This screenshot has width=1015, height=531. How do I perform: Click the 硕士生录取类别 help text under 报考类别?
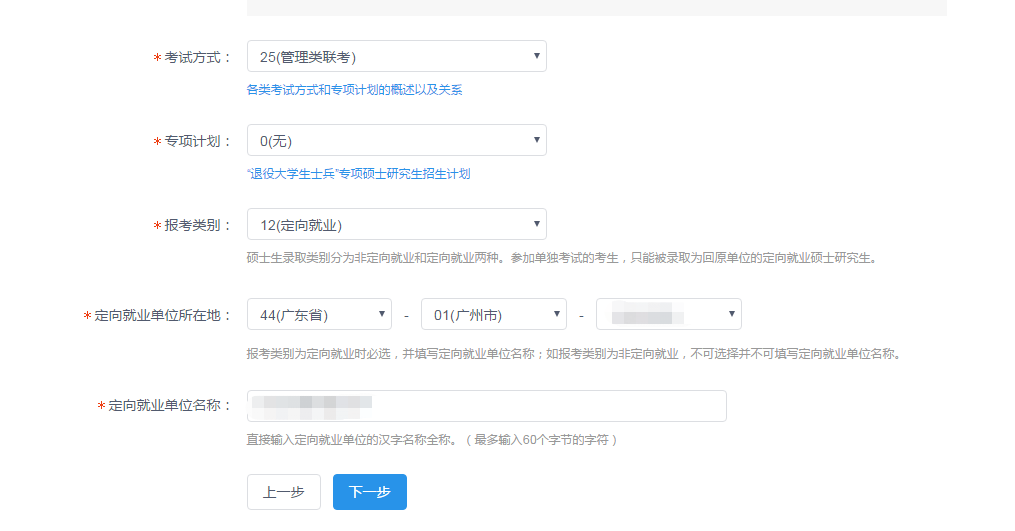(561, 258)
